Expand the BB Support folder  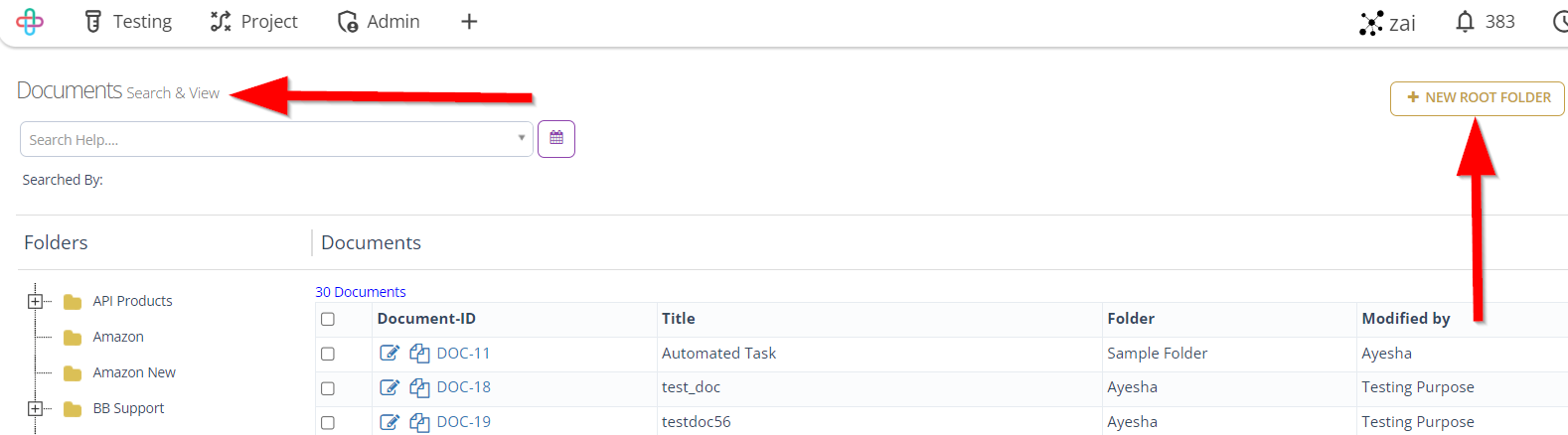[x=35, y=408]
